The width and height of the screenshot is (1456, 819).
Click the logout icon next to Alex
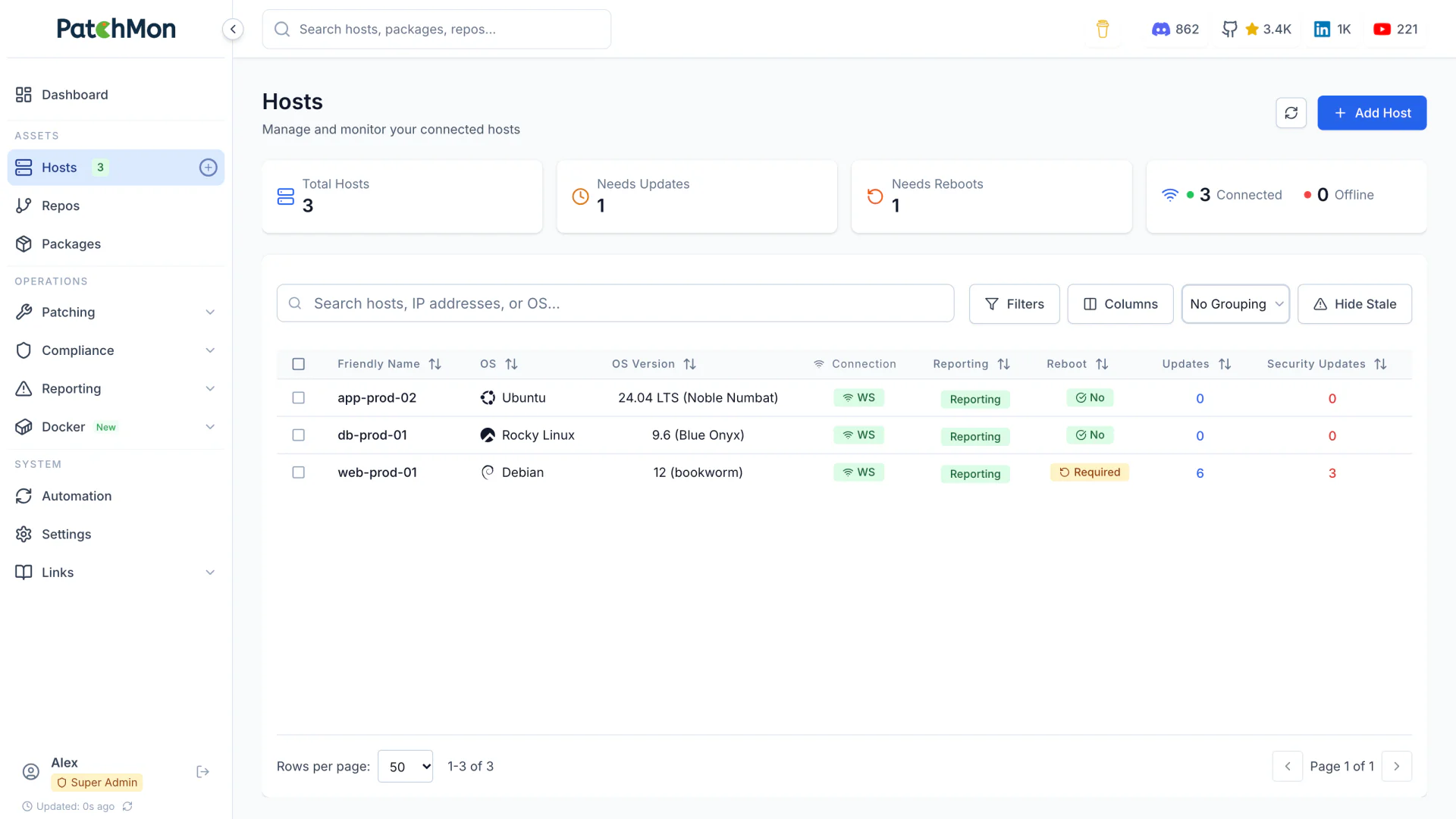coord(202,772)
